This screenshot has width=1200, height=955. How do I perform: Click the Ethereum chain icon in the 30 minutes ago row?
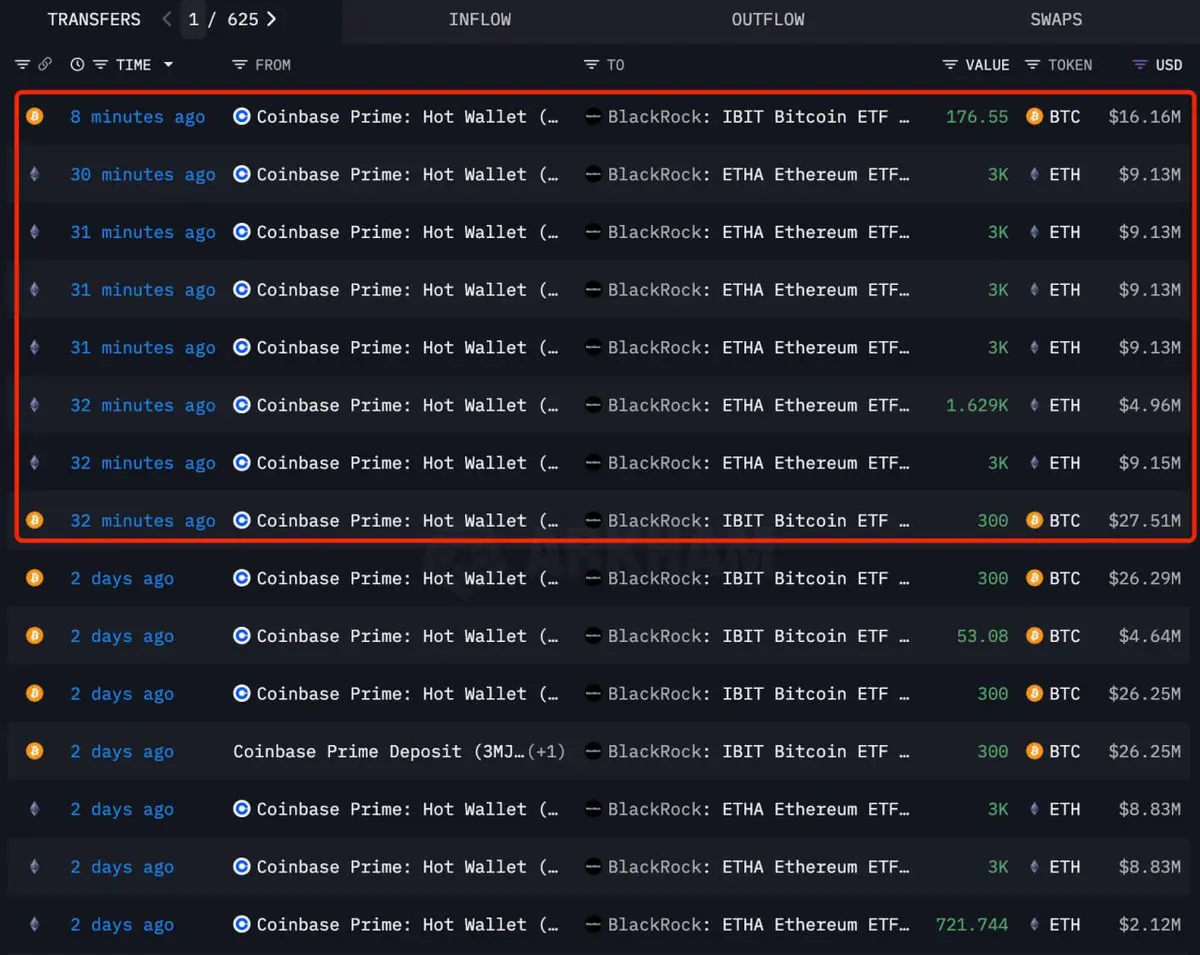coord(35,174)
